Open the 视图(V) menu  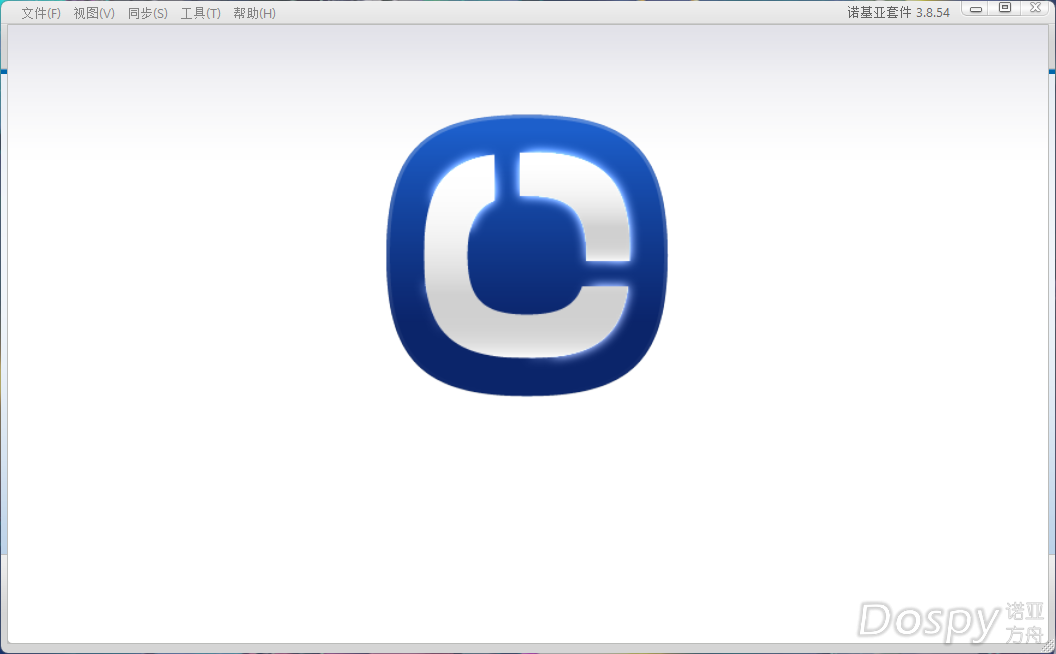(94, 13)
